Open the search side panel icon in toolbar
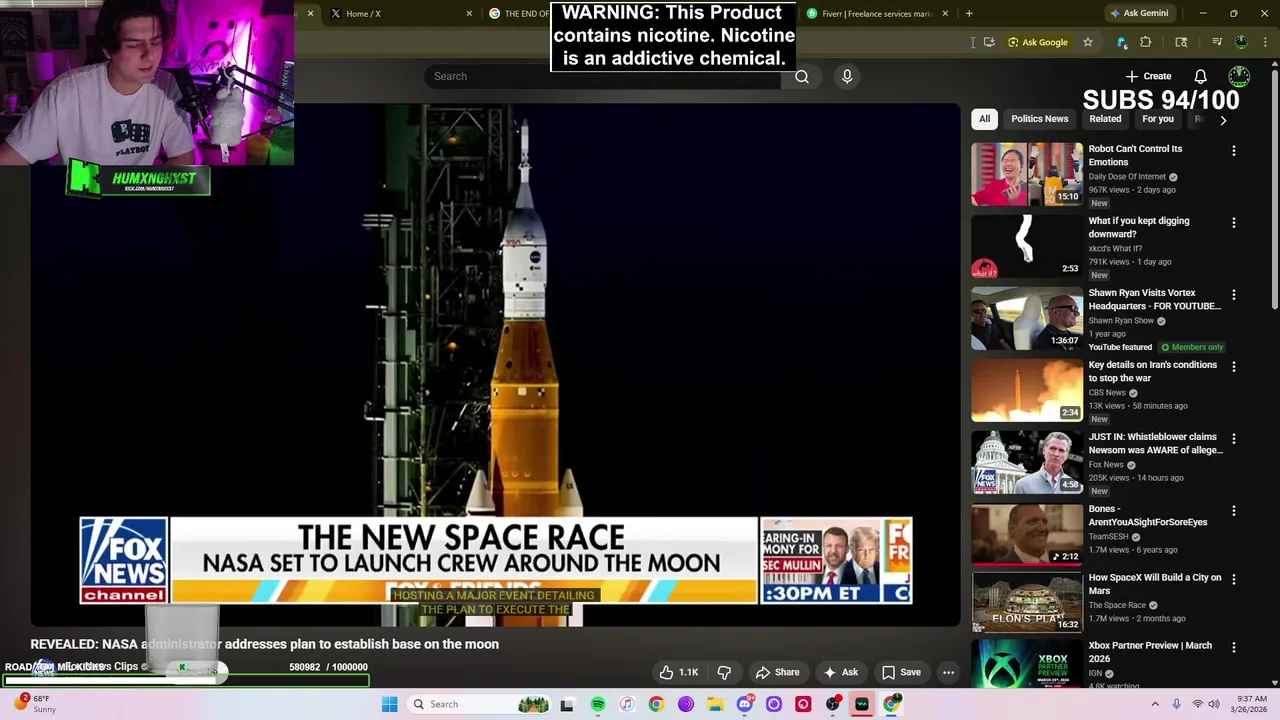Screen dimensions: 1280x720 coord(1181,42)
